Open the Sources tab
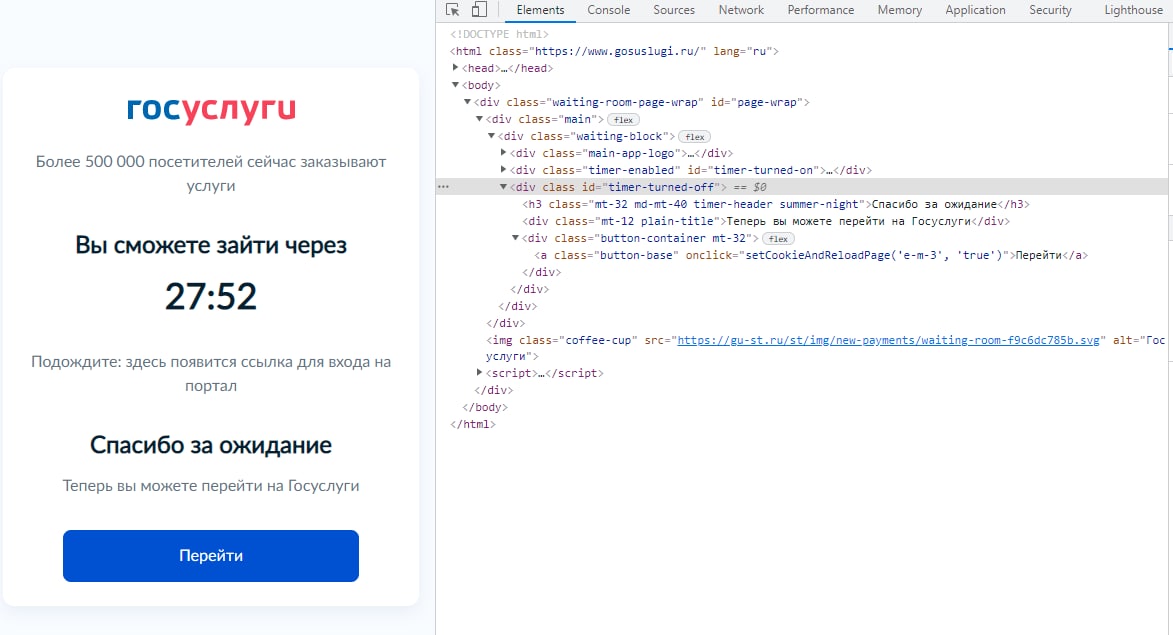The width and height of the screenshot is (1173, 635). (674, 10)
